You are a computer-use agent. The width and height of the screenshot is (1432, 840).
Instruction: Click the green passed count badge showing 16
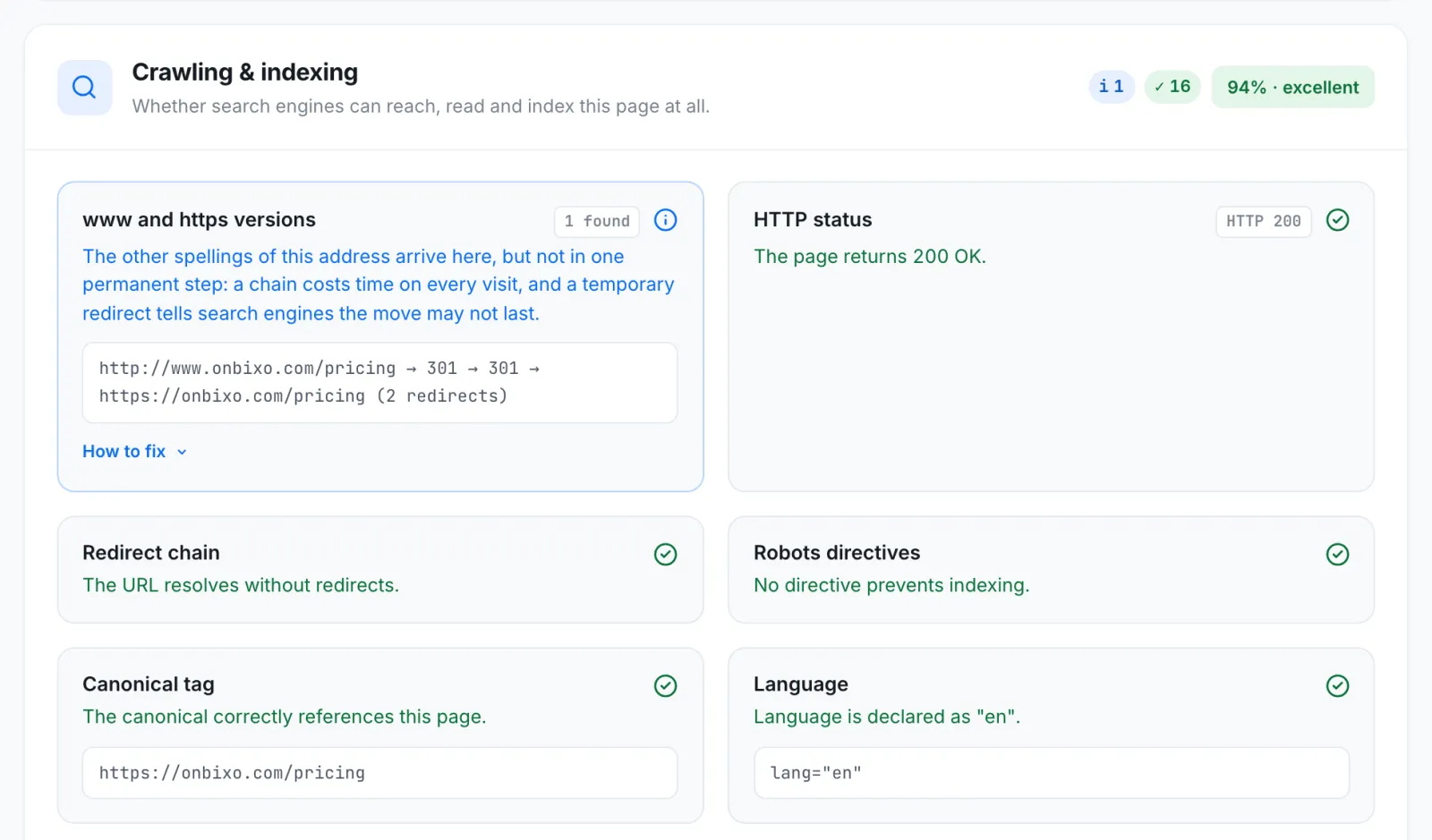[1172, 87]
